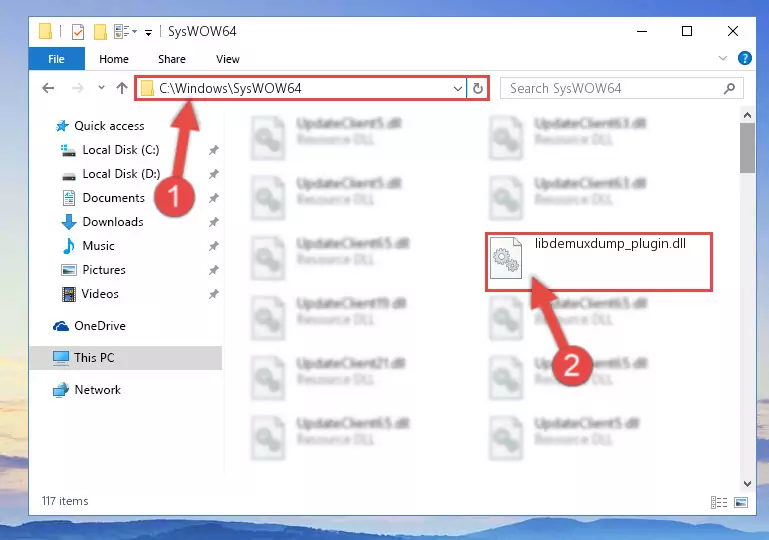
Task: Click the Music note icon
Action: (69, 246)
